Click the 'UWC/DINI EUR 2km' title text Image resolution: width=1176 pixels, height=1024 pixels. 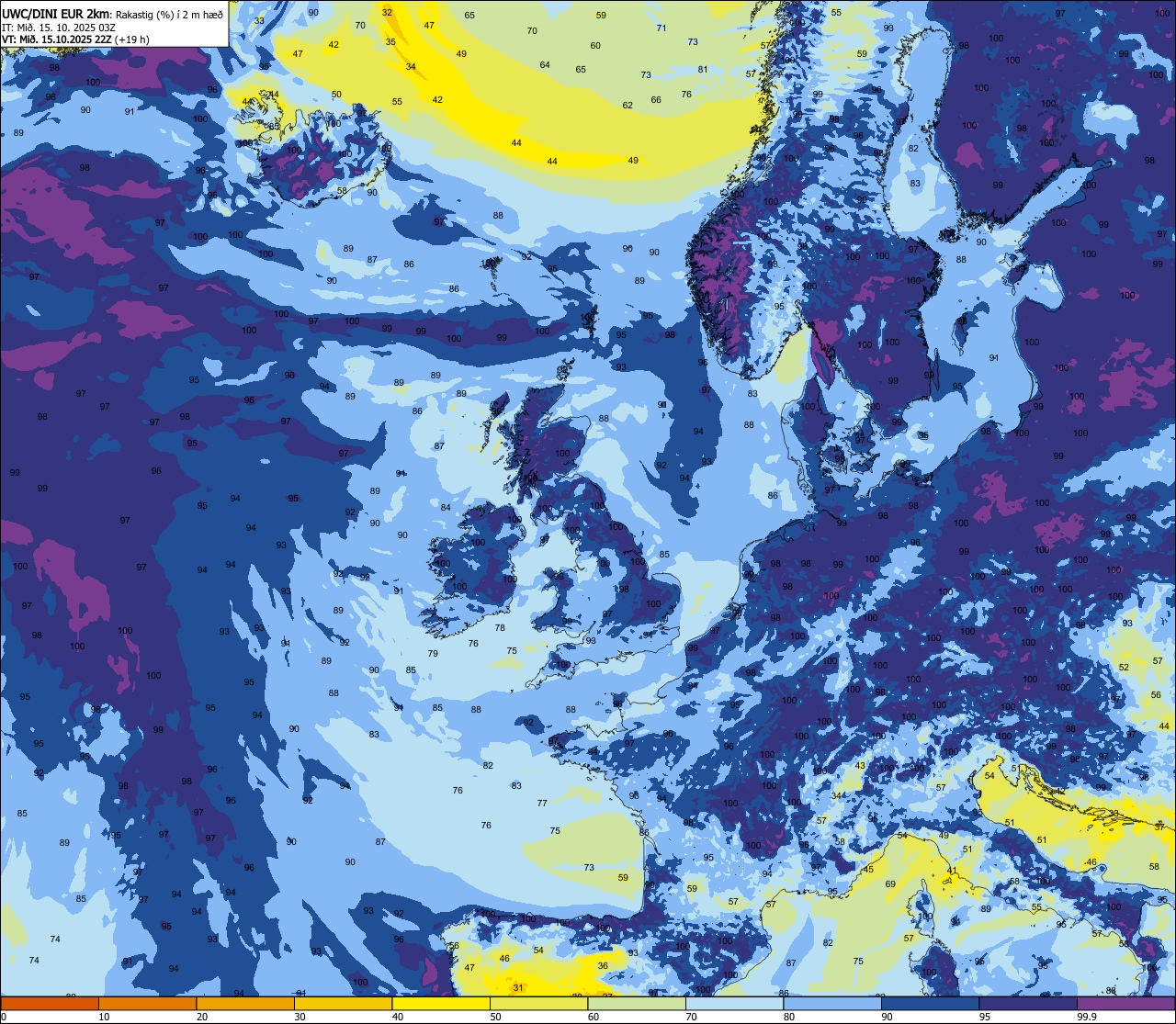coord(55,14)
